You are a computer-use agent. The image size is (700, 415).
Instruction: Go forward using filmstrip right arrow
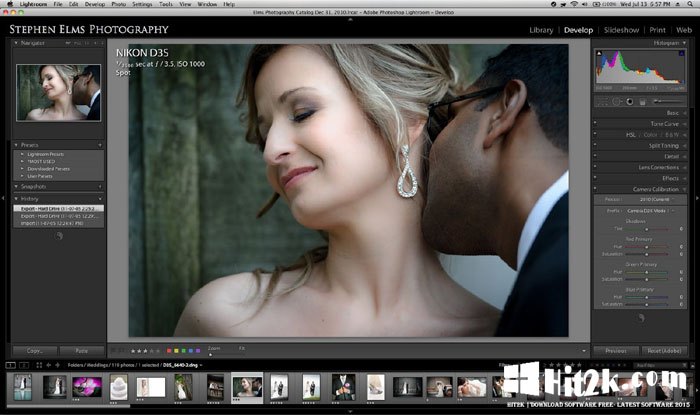tap(57, 365)
